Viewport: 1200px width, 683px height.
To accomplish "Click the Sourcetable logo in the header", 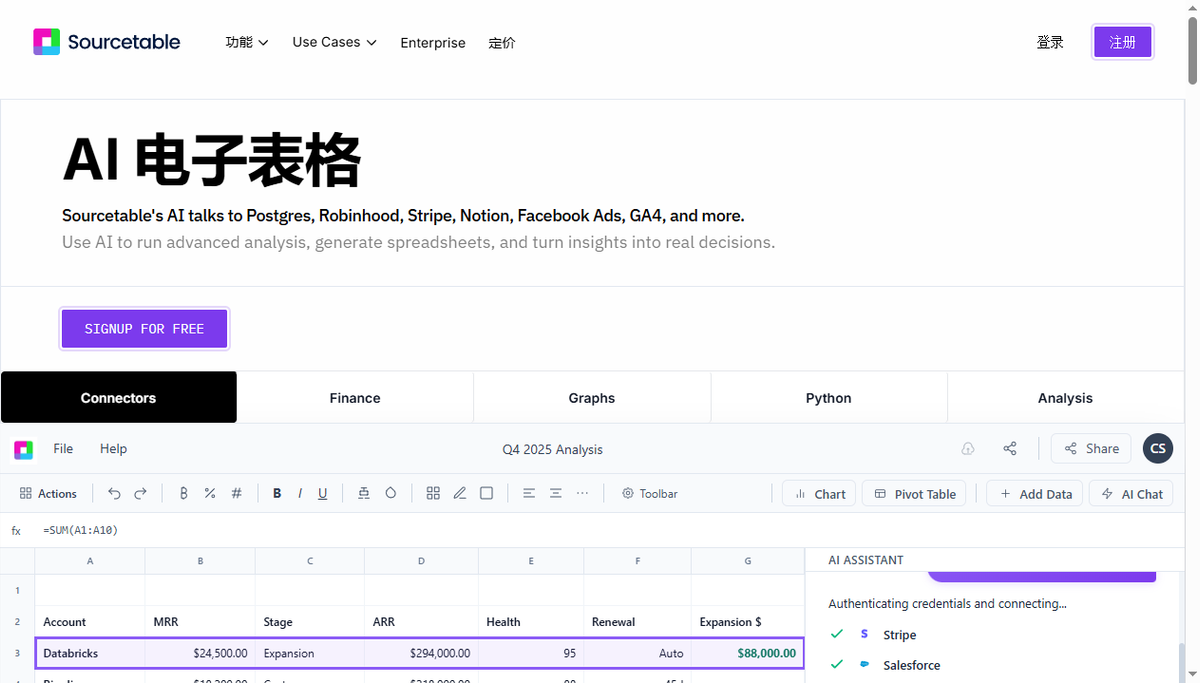I will (x=107, y=42).
